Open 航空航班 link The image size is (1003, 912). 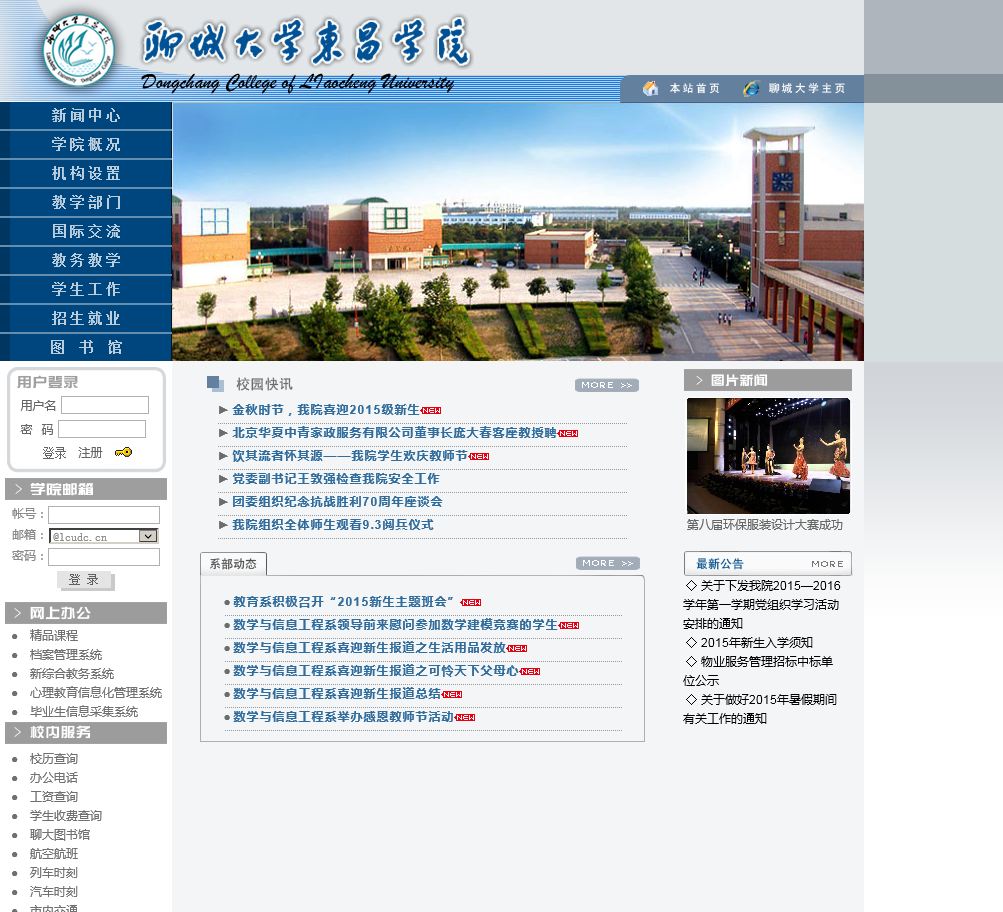coord(54,854)
